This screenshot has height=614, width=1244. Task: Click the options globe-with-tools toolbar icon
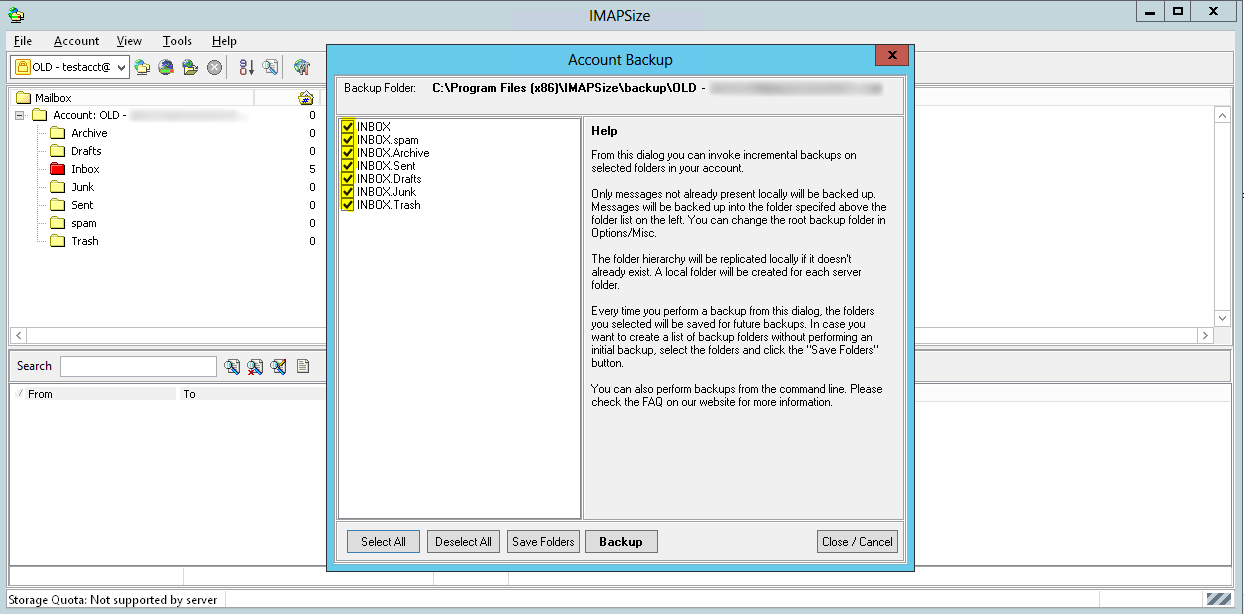[x=301, y=67]
